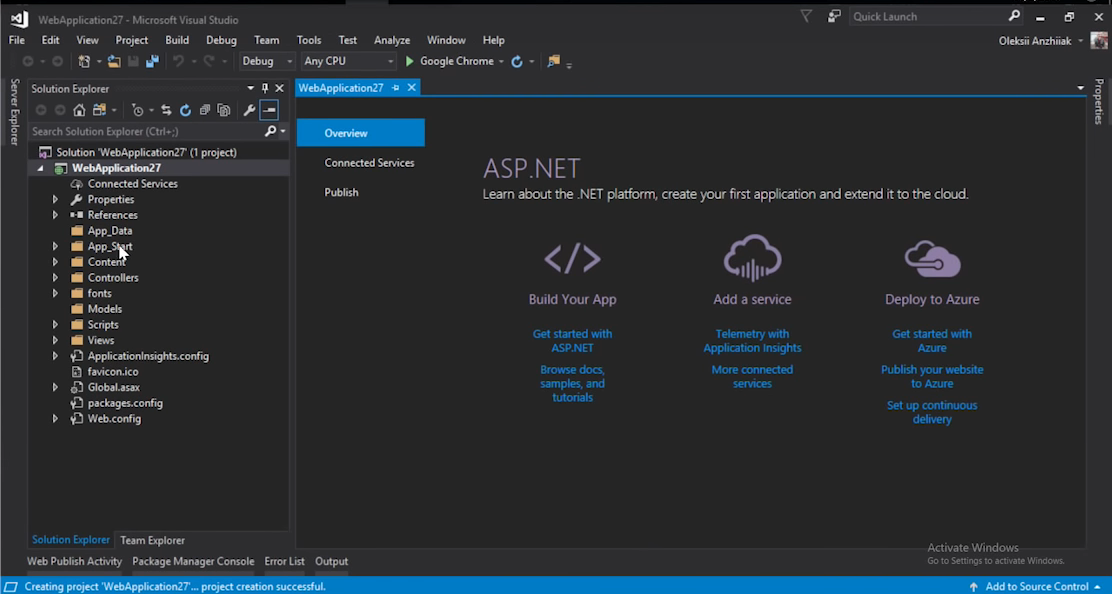
Task: Click the Solution Explorer search magnifier icon
Action: point(270,131)
